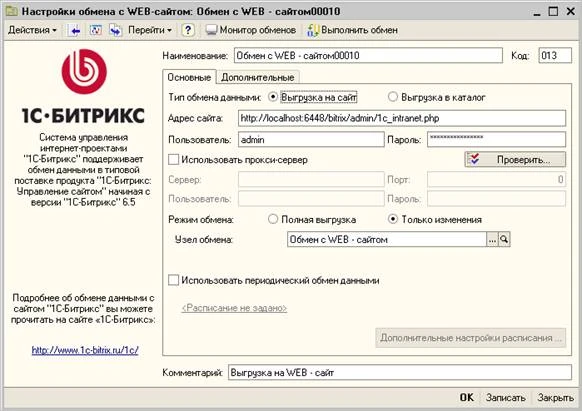Screen dimensions: 582x411
Task: Click into the Адрес сайта field
Action: coord(402,118)
